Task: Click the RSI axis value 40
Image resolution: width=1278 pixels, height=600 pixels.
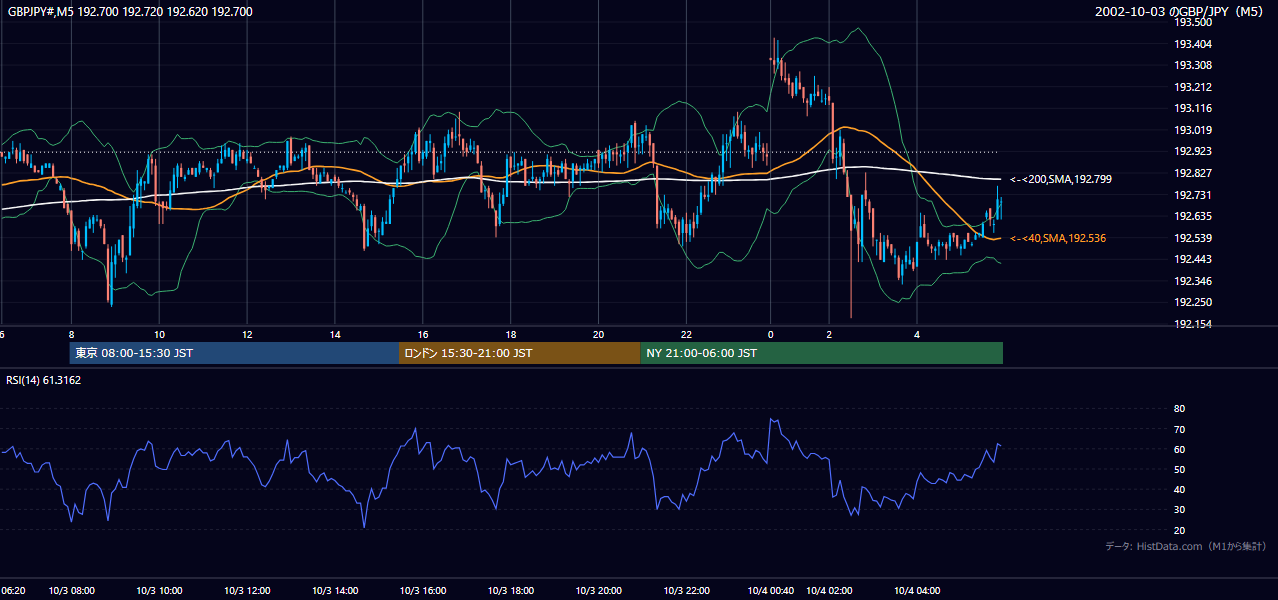Action: 1179,489
